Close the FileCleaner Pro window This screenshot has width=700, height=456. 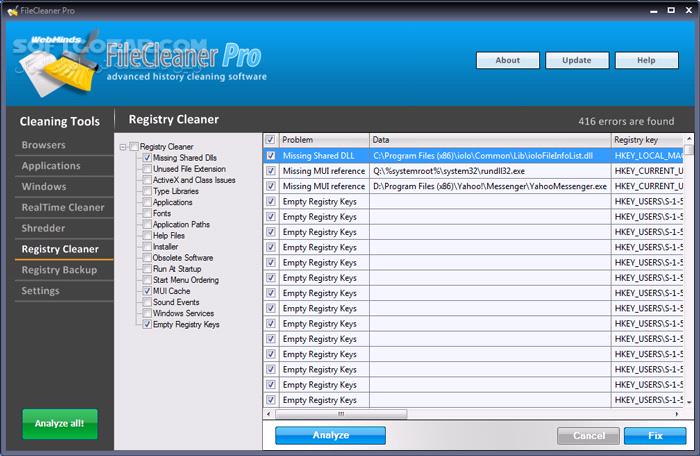pos(689,10)
